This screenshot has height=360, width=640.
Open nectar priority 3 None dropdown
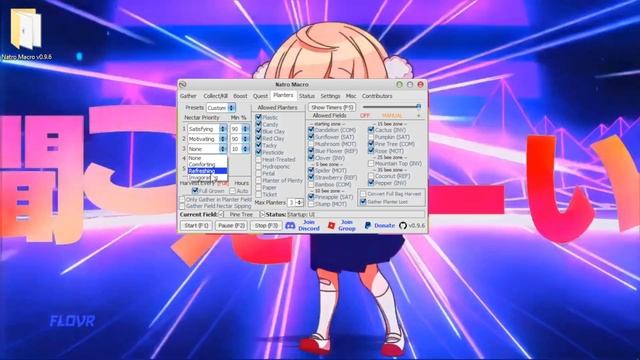(207, 149)
